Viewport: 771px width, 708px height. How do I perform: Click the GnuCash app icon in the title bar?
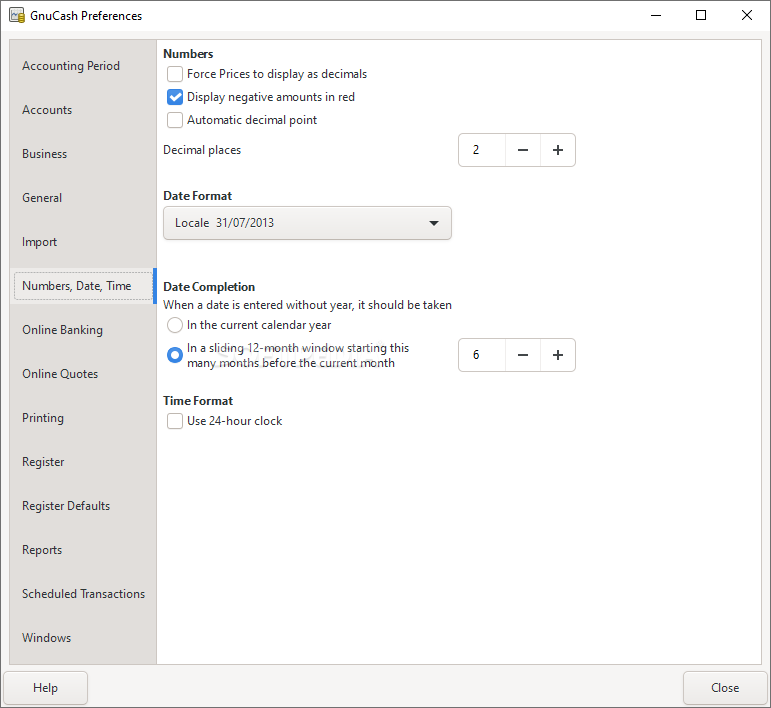17,16
